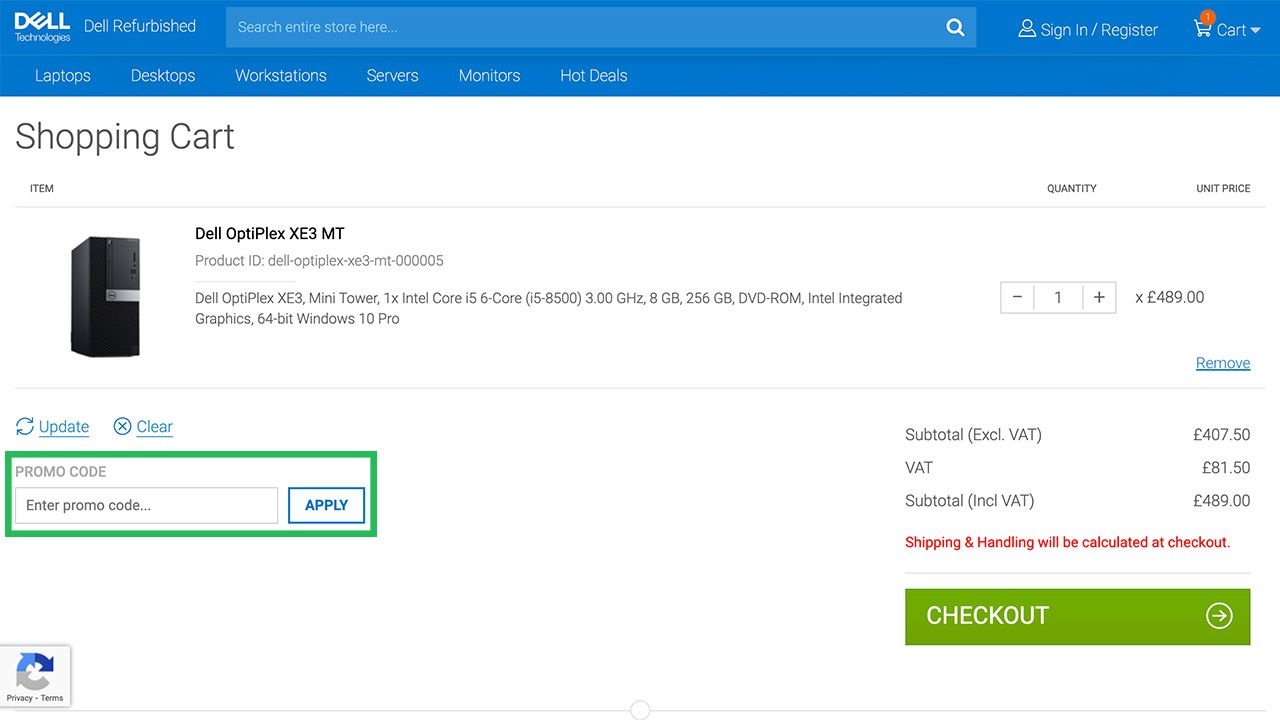Click the reCAPTCHA Privacy link
This screenshot has width=1280, height=720.
(x=19, y=698)
